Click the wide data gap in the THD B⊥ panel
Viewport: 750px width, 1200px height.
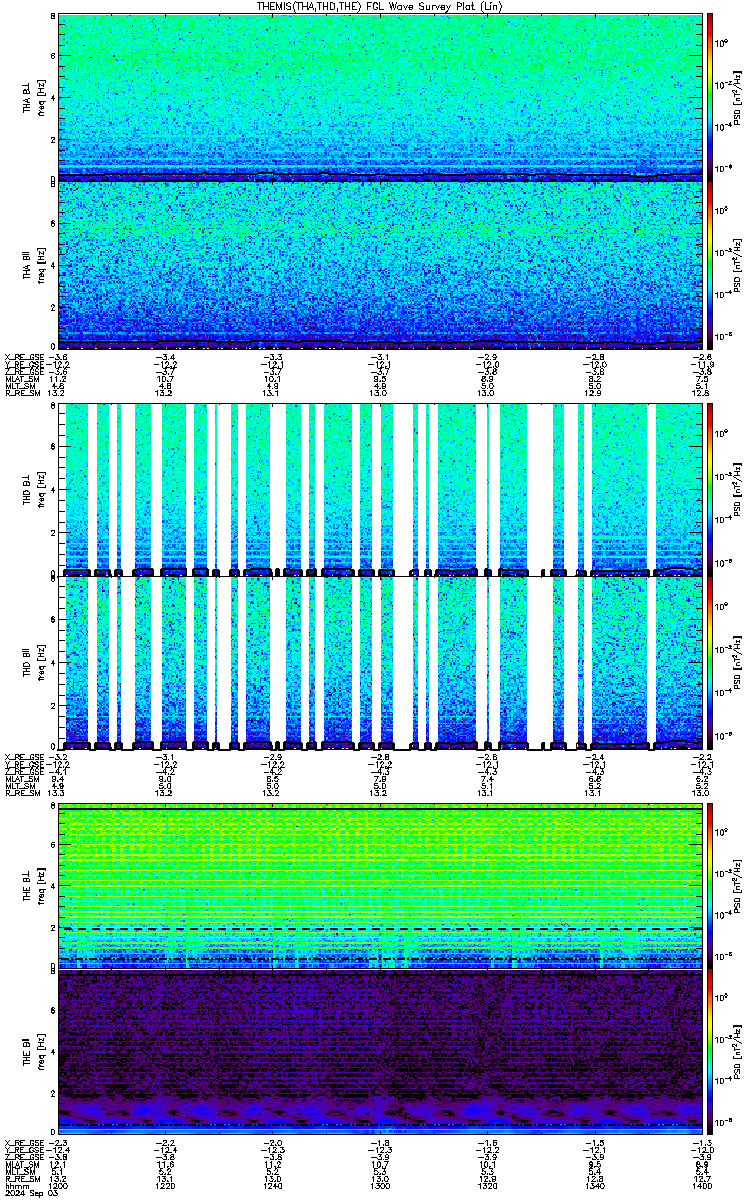540,488
